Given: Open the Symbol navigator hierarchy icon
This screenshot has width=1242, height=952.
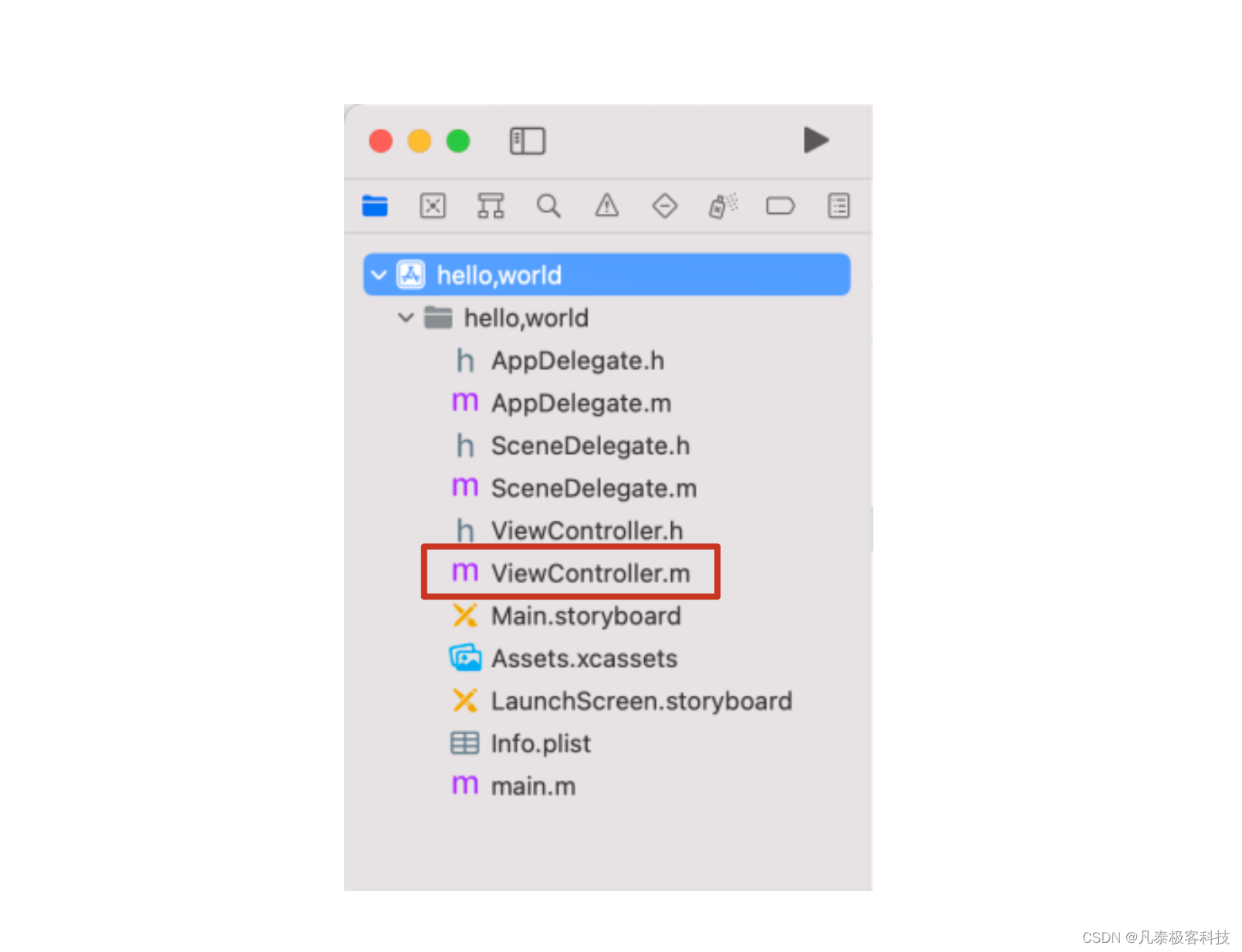Looking at the screenshot, I should click(491, 206).
